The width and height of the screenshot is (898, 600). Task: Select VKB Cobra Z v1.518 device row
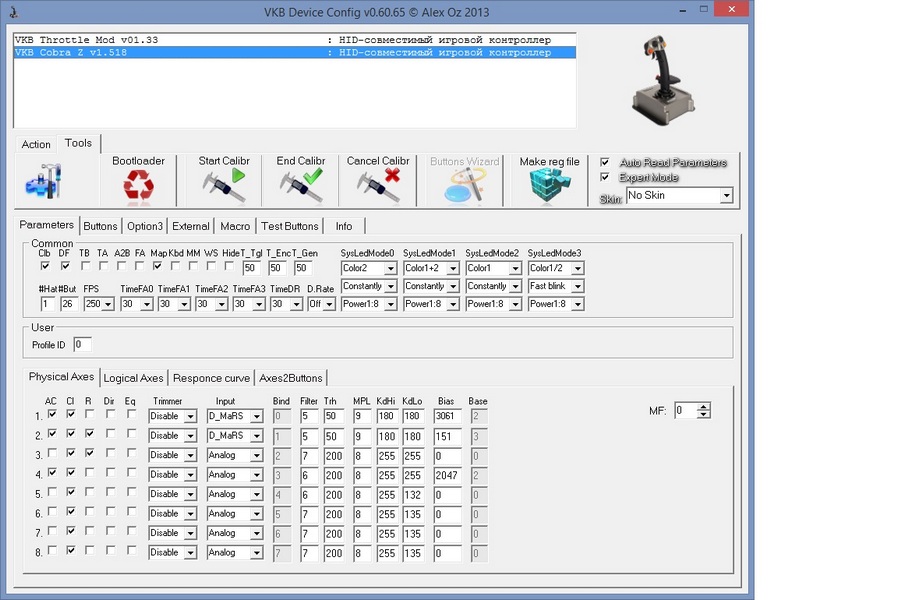pos(294,53)
